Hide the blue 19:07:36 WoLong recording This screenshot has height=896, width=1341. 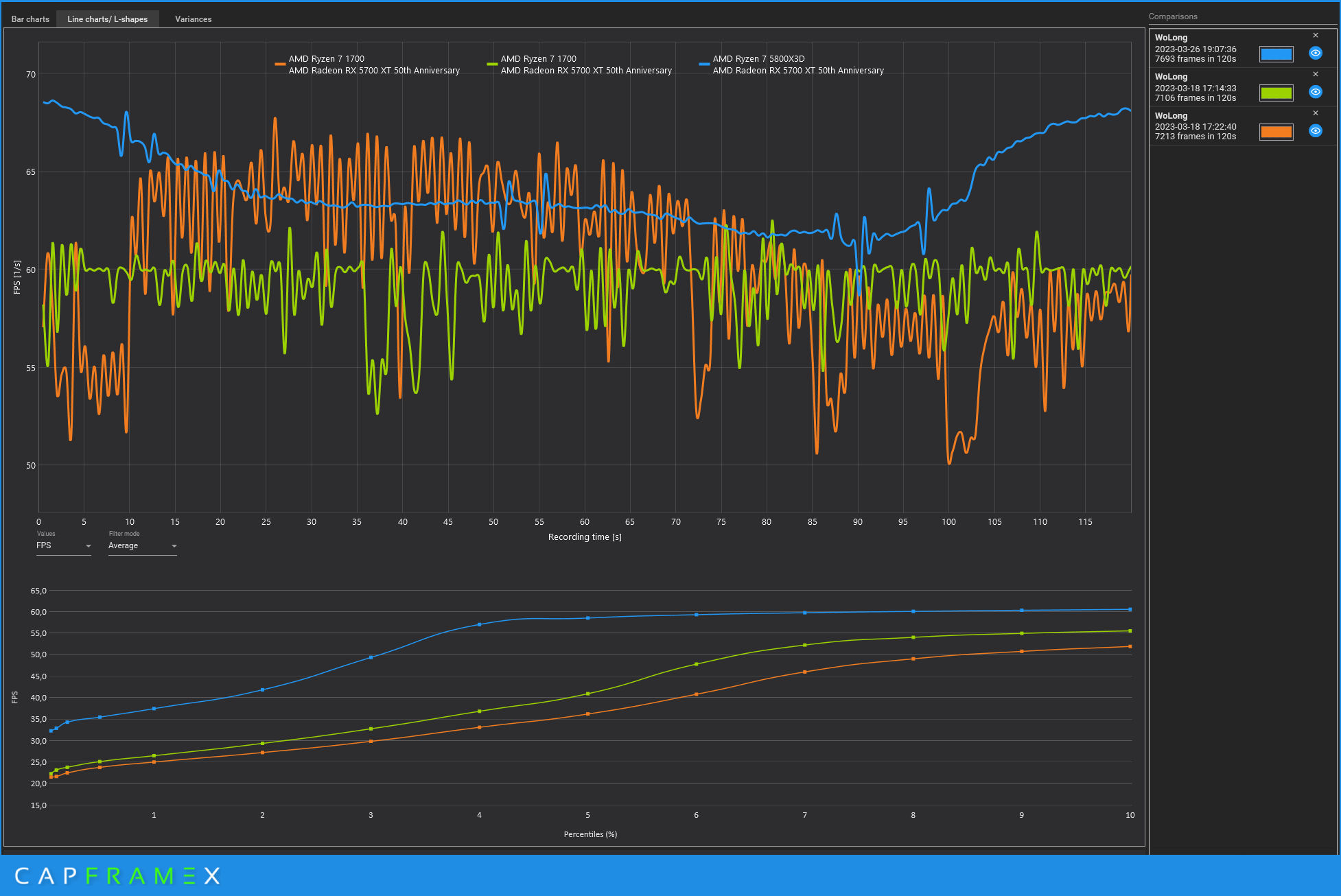click(x=1315, y=53)
